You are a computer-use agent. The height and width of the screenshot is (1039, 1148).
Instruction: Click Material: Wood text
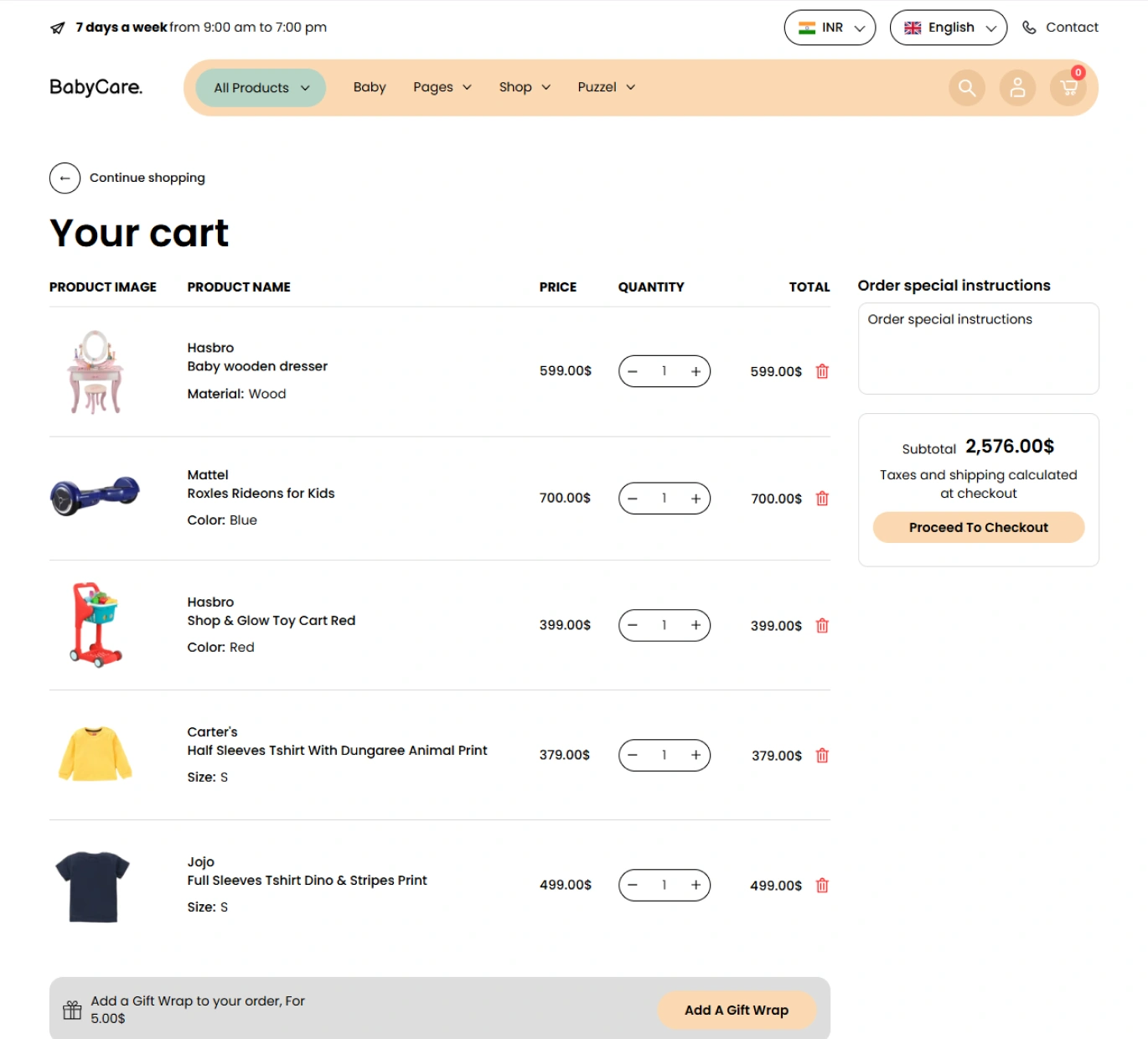[236, 394]
